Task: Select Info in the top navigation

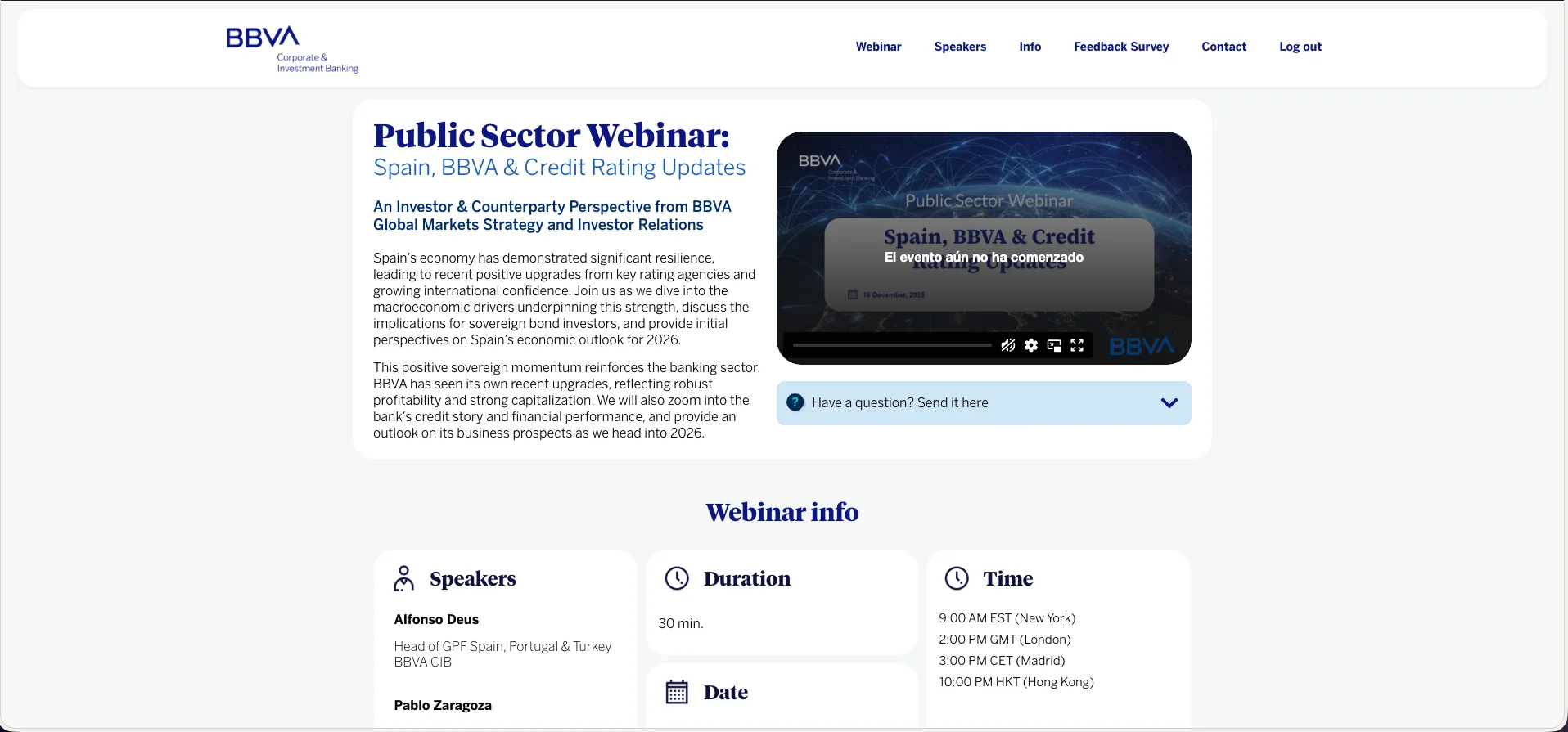Action: coord(1030,47)
